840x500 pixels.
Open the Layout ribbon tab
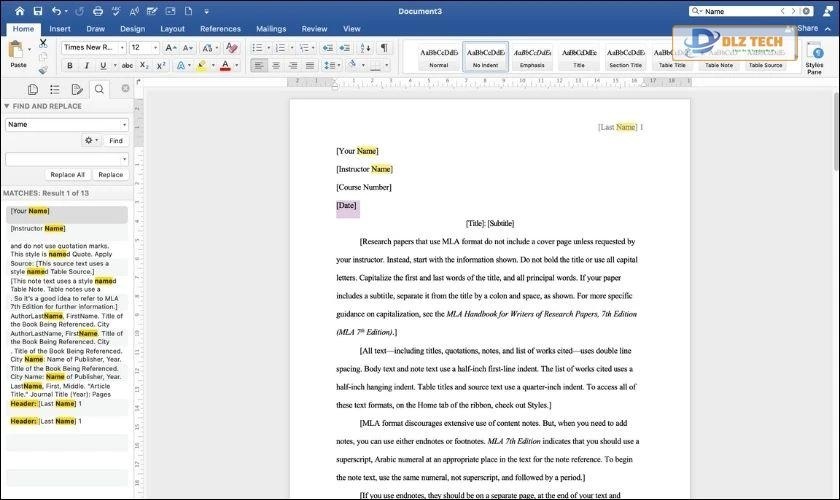click(172, 29)
